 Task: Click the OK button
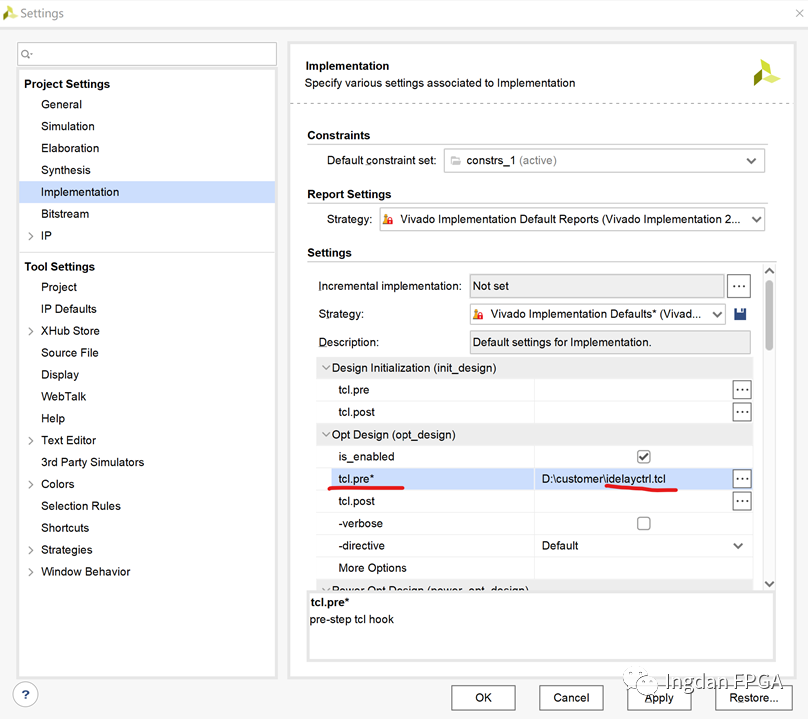(483, 697)
